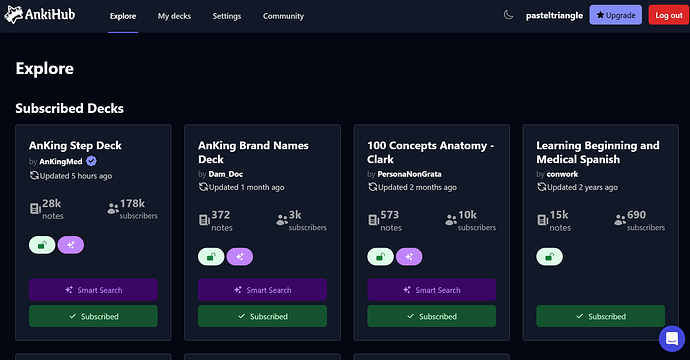Image resolution: width=690 pixels, height=360 pixels.
Task: Click notes icon beside 573 notes
Action: pos(373,220)
